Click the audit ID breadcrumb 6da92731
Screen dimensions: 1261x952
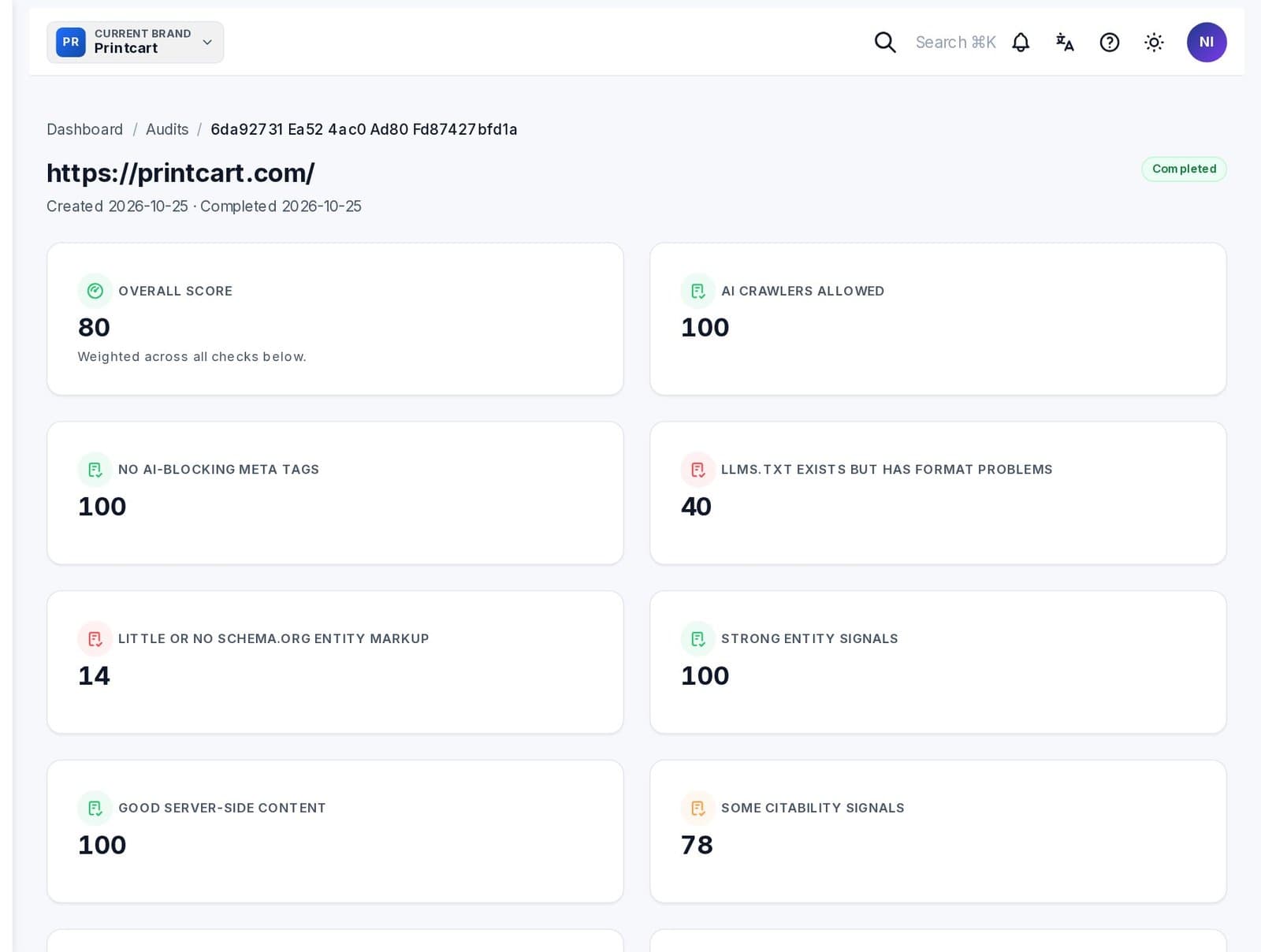[364, 129]
